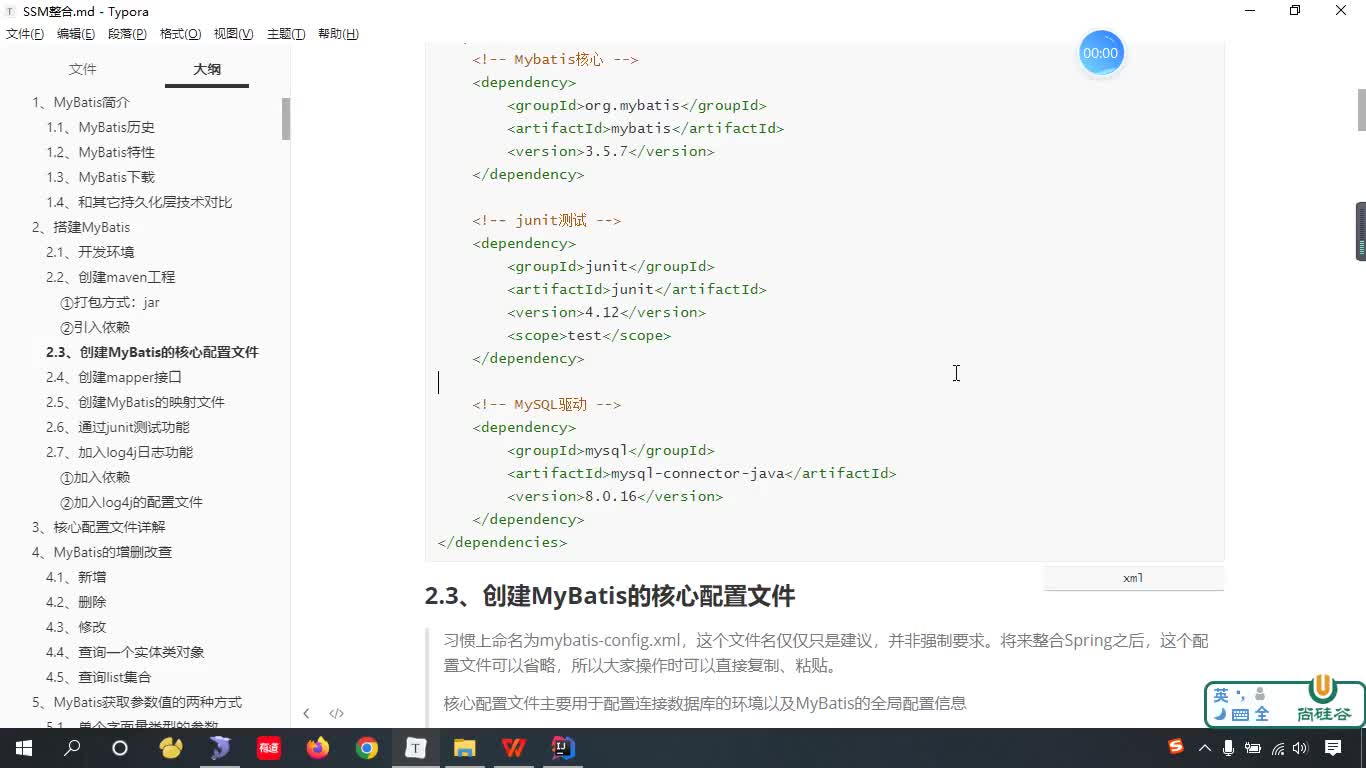
Task: Click the blue 00:00 timer bubble
Action: coord(1100,53)
